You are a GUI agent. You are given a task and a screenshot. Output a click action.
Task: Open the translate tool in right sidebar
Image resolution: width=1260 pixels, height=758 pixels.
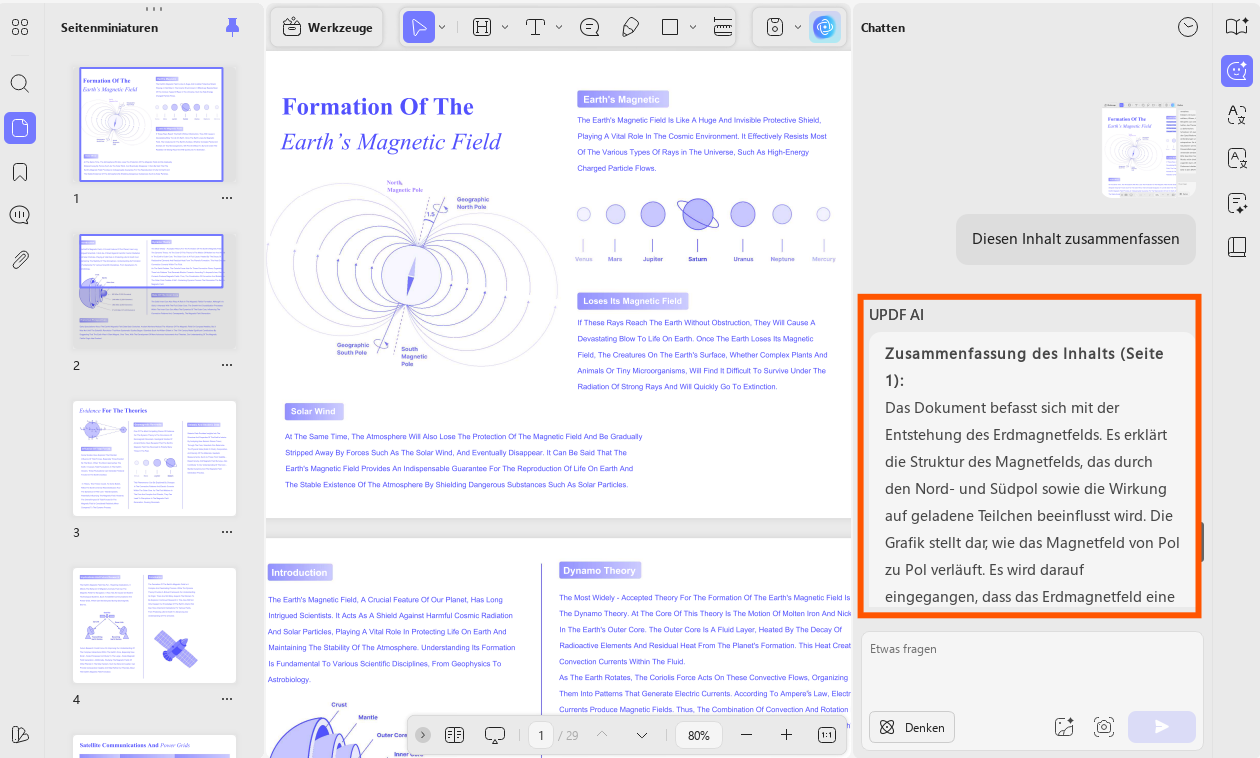tap(1237, 115)
